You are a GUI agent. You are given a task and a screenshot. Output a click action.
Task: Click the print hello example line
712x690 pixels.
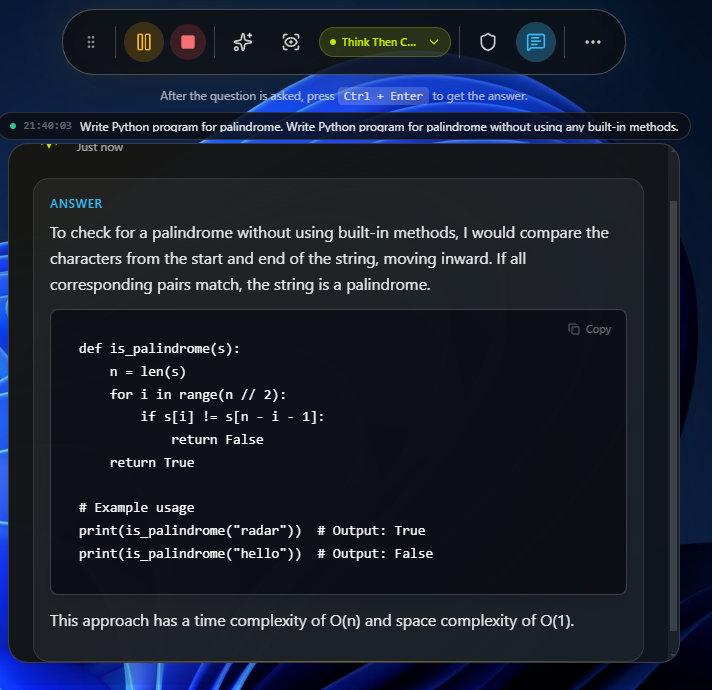point(256,554)
